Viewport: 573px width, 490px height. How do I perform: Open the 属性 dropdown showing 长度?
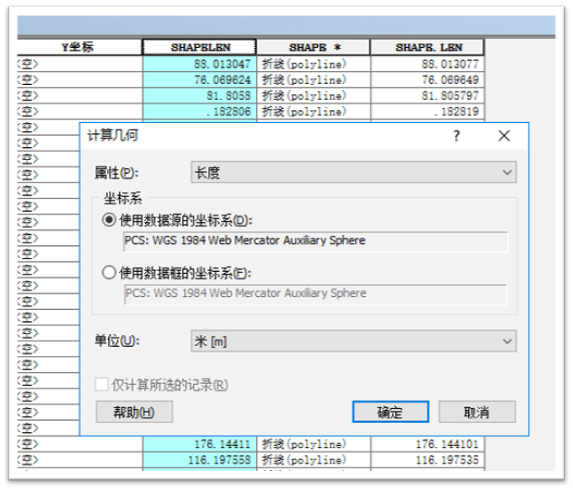pyautogui.click(x=353, y=172)
